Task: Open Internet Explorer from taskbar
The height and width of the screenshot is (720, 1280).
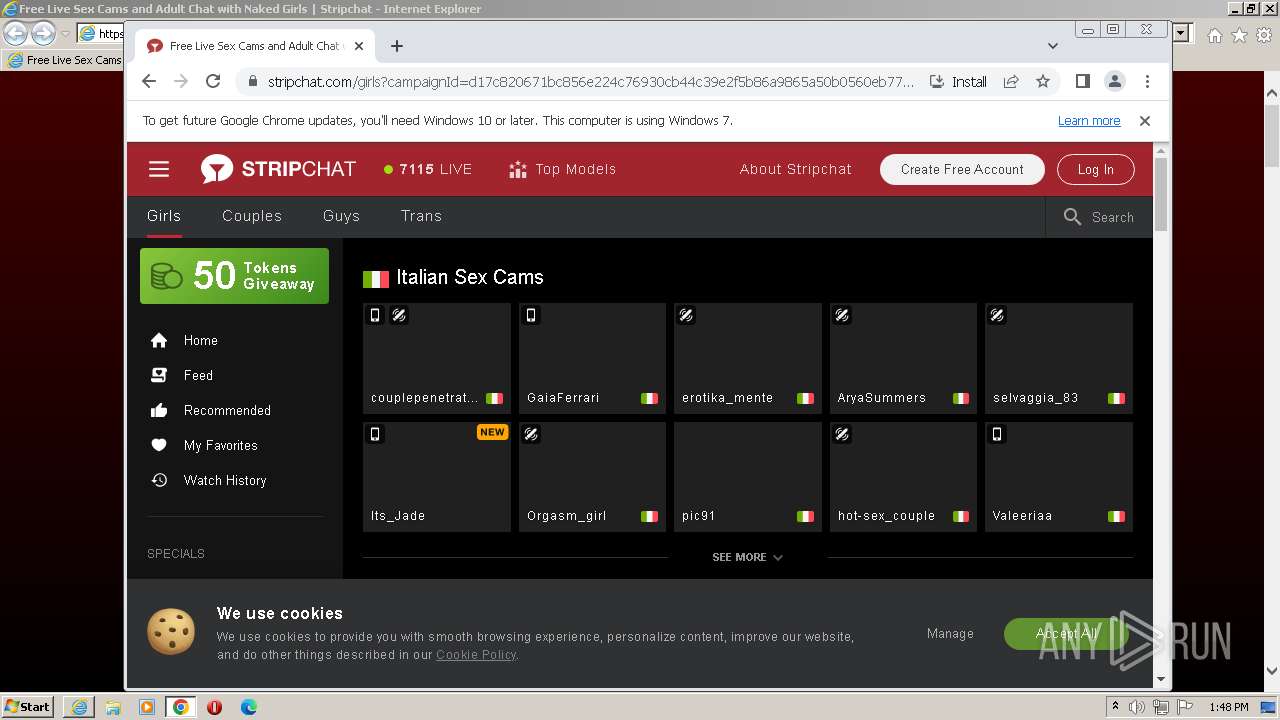Action: (79, 707)
